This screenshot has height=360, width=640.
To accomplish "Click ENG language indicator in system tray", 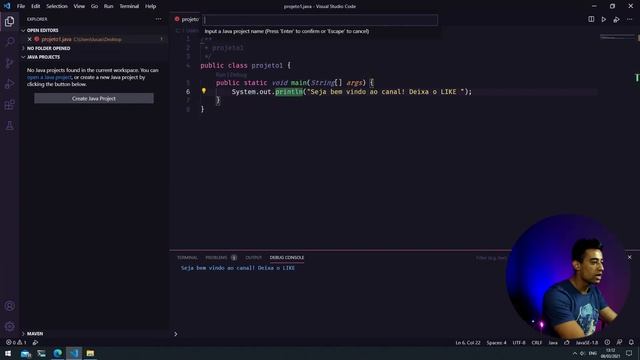I will click(x=593, y=353).
